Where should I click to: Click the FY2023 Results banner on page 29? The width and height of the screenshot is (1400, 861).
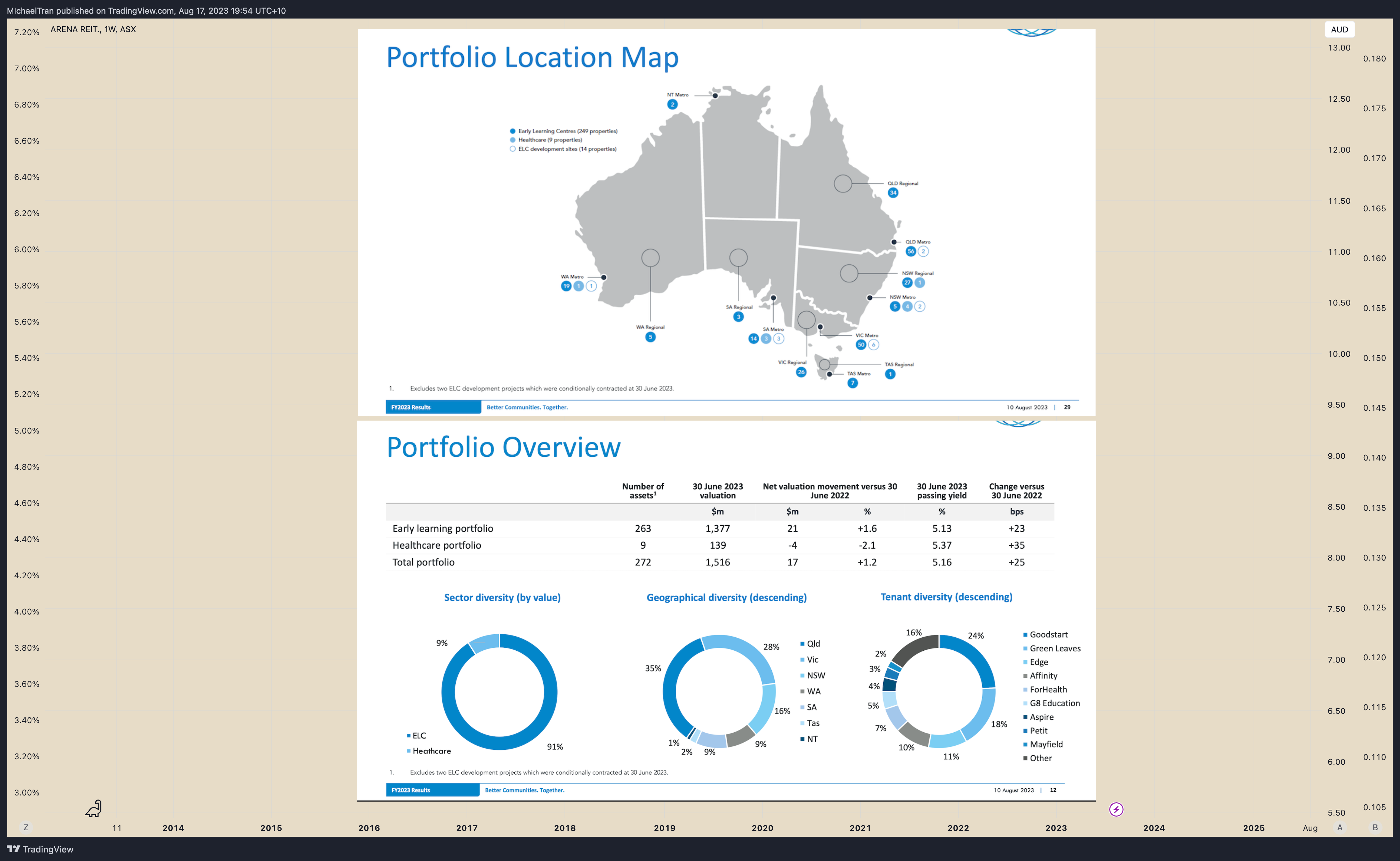(433, 407)
